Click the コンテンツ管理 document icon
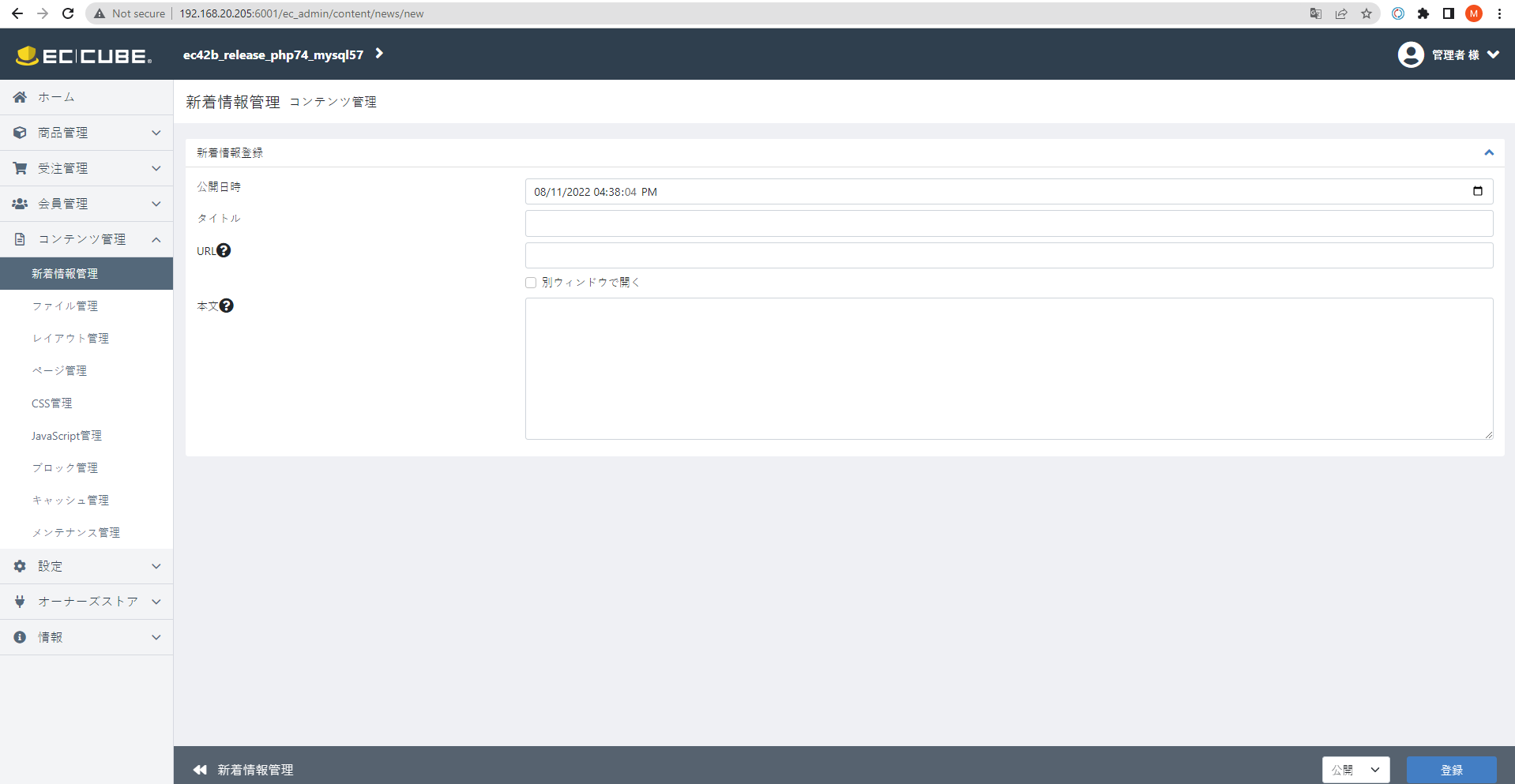Screen dimensions: 1515x784 pyautogui.click(x=20, y=239)
